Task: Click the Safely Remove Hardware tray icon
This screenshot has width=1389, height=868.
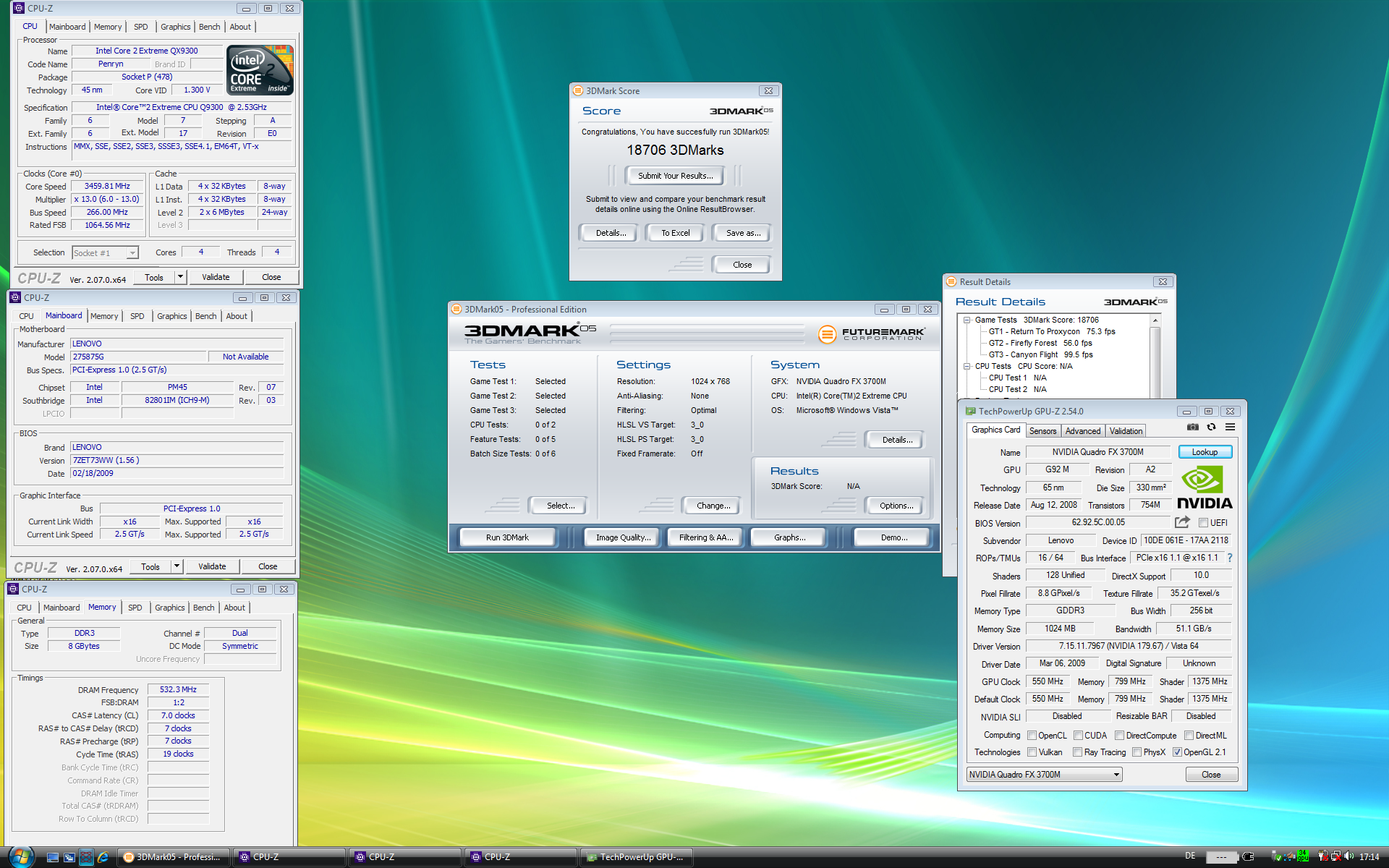Action: pyautogui.click(x=1277, y=856)
